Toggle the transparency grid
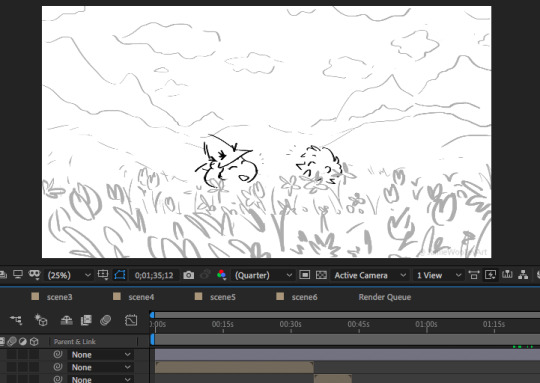Screen dimensions: 540x383 (321, 275)
